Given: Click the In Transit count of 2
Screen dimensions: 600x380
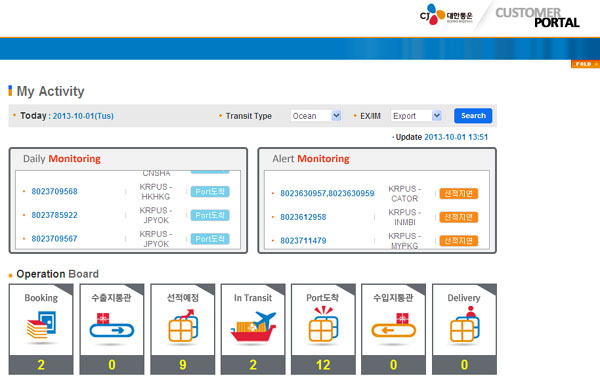Looking at the screenshot, I should pos(253,365).
